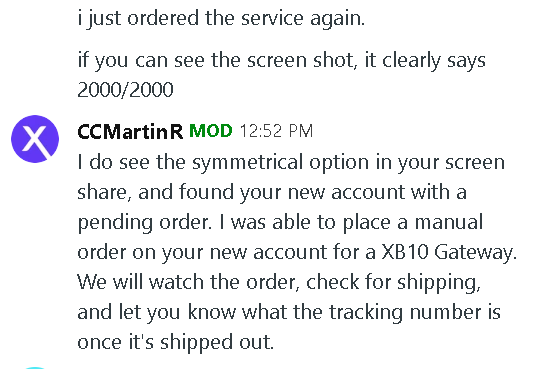534x369 pixels.
Task: Click "once it's shipped out" closing line
Action: pos(175,342)
